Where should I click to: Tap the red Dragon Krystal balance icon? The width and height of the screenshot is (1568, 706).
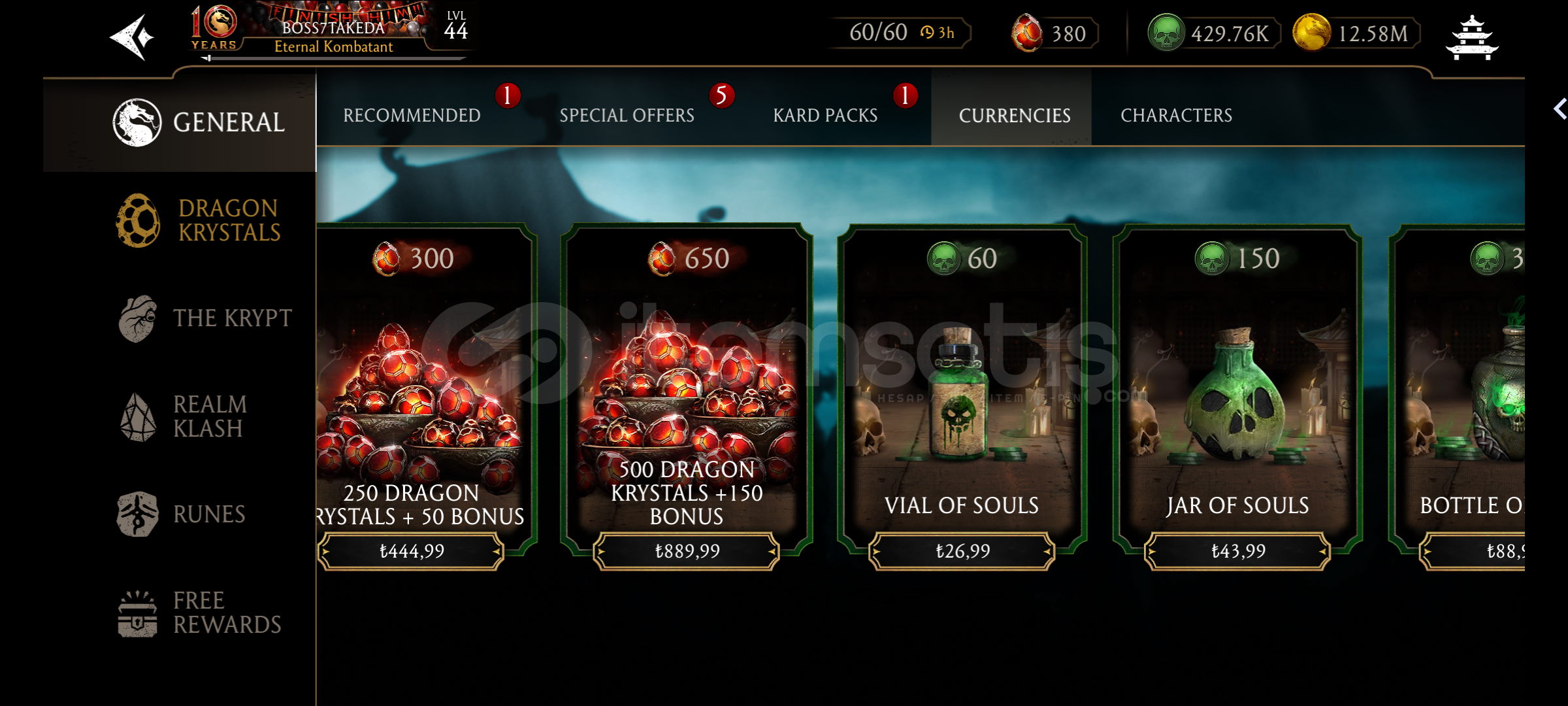coord(1026,33)
